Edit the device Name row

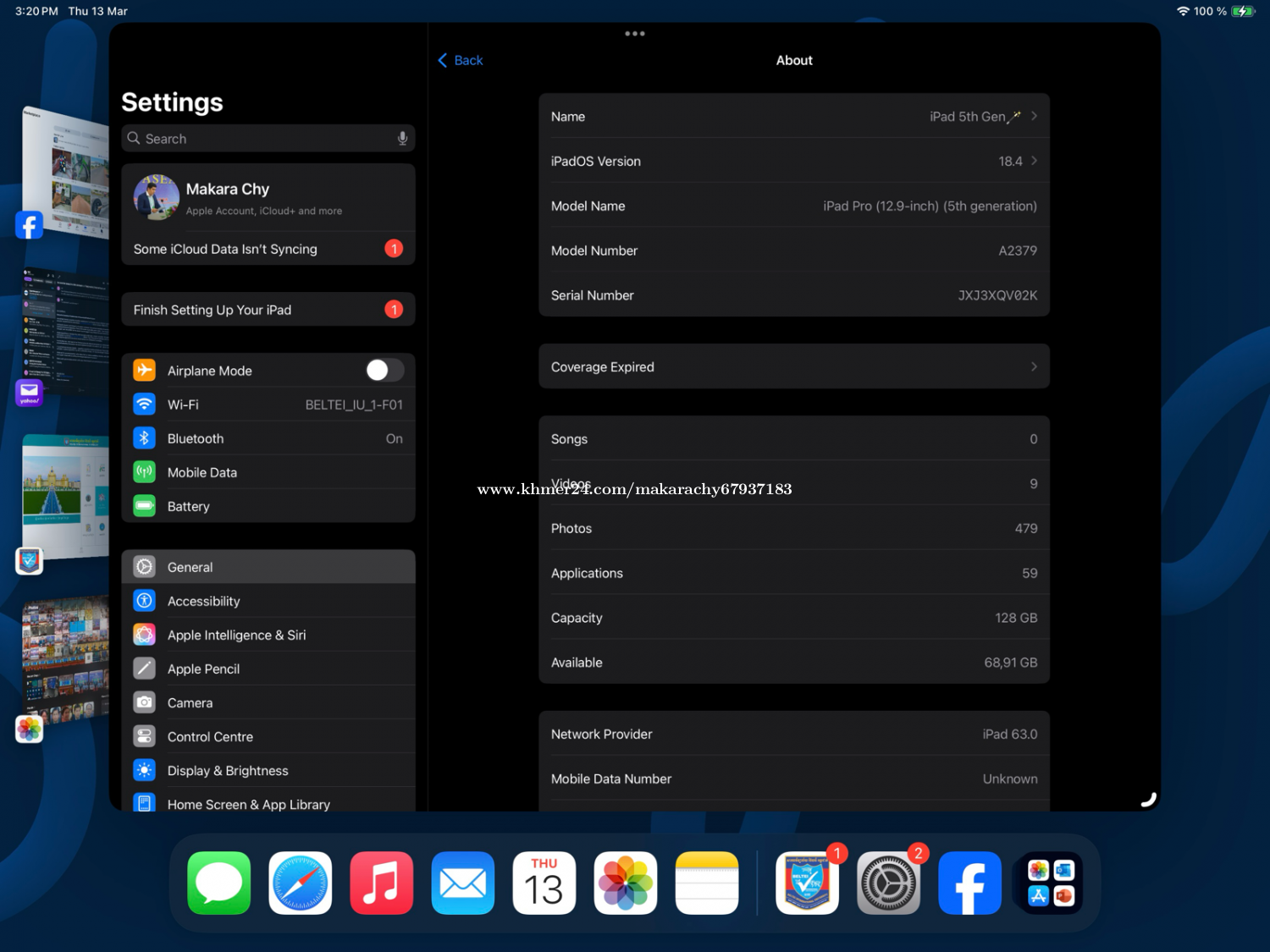pyautogui.click(x=793, y=117)
